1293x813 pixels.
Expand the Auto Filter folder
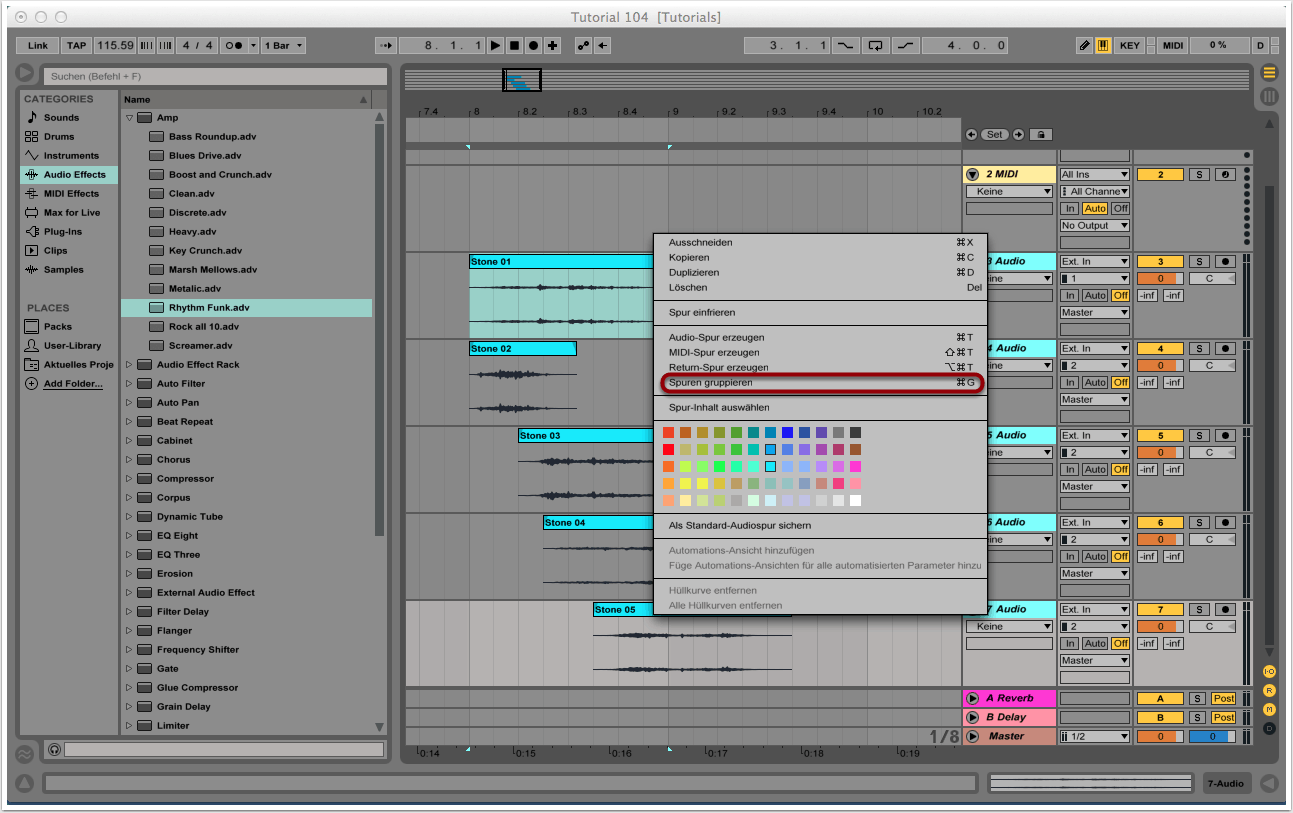click(129, 384)
